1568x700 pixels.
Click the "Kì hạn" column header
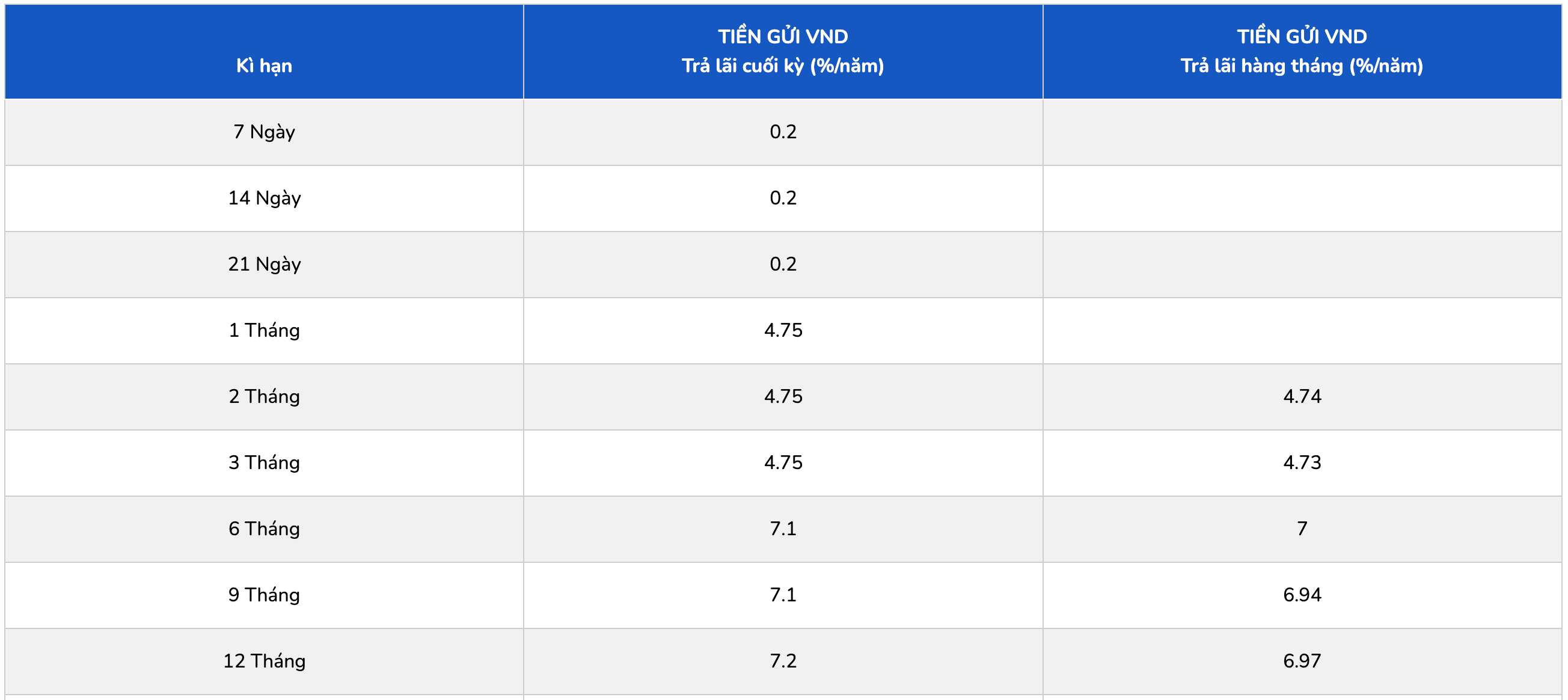[x=263, y=66]
